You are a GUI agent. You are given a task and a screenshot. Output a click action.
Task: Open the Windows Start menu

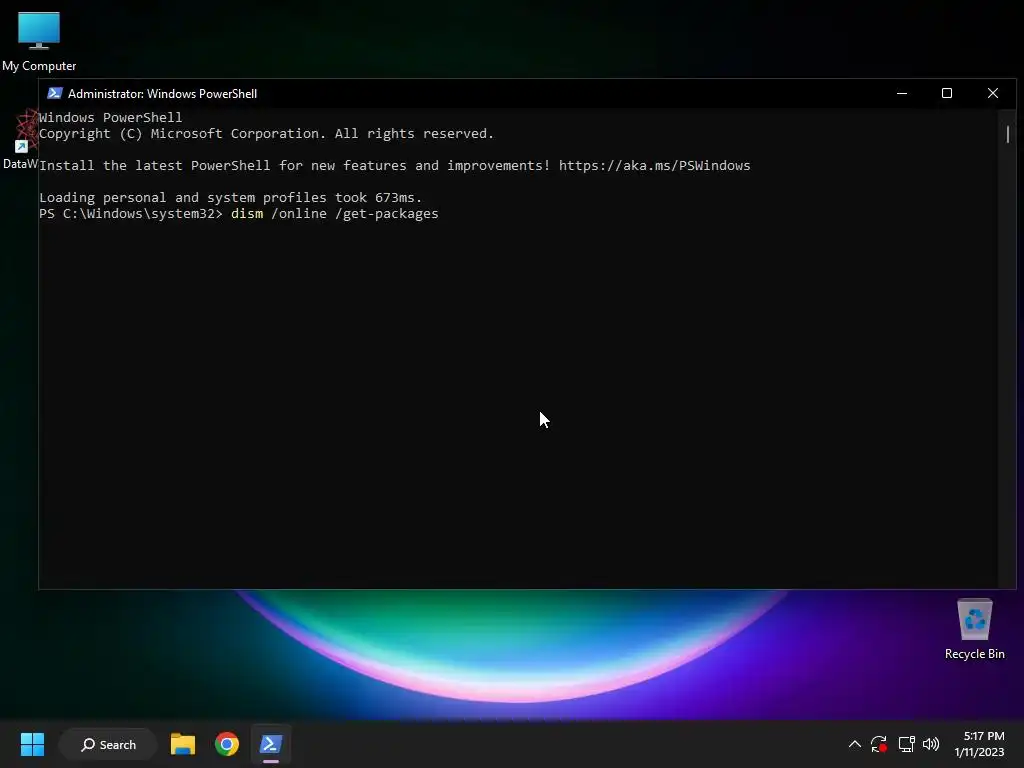[x=32, y=744]
